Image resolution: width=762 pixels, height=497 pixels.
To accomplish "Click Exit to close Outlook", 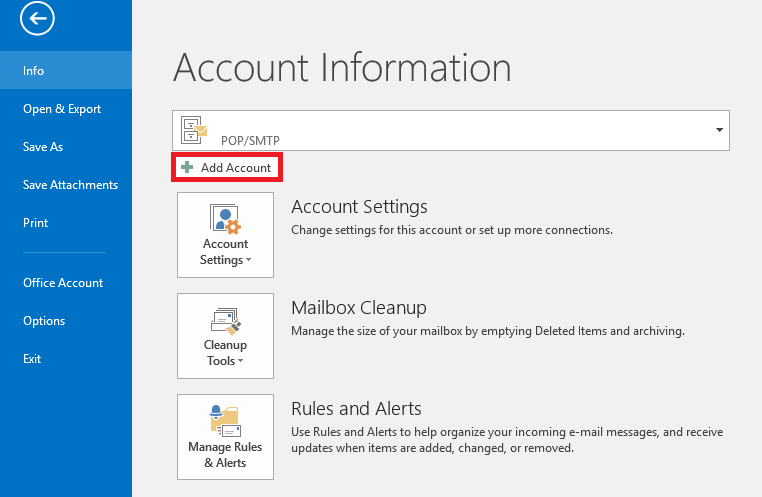I will tap(32, 359).
